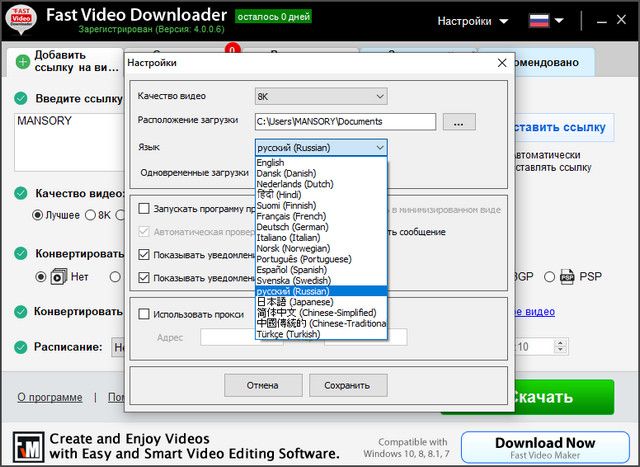
Task: Click the 'е видео' blue link
Action: (x=535, y=312)
